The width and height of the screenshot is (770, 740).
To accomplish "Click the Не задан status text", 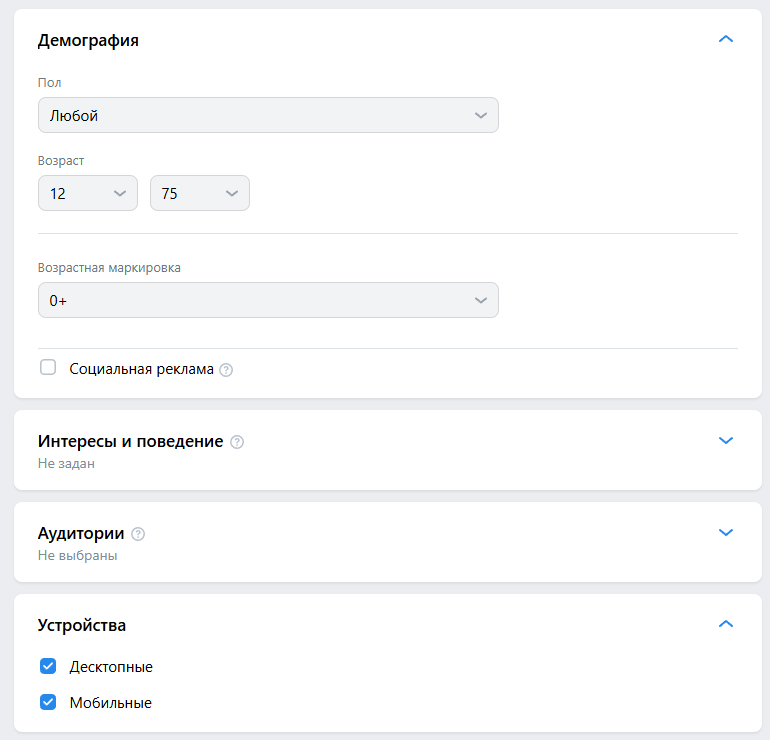I will click(x=66, y=464).
